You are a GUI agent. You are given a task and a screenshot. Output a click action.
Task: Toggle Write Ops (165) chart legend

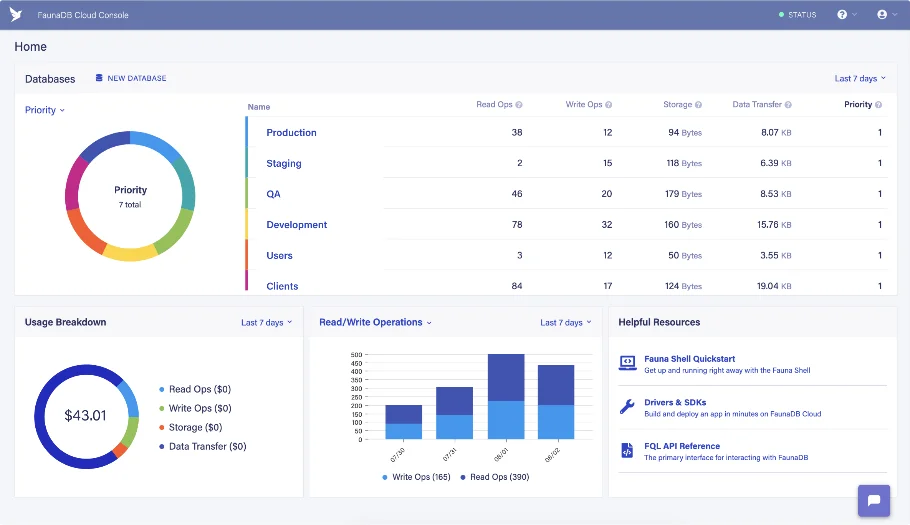tap(416, 477)
